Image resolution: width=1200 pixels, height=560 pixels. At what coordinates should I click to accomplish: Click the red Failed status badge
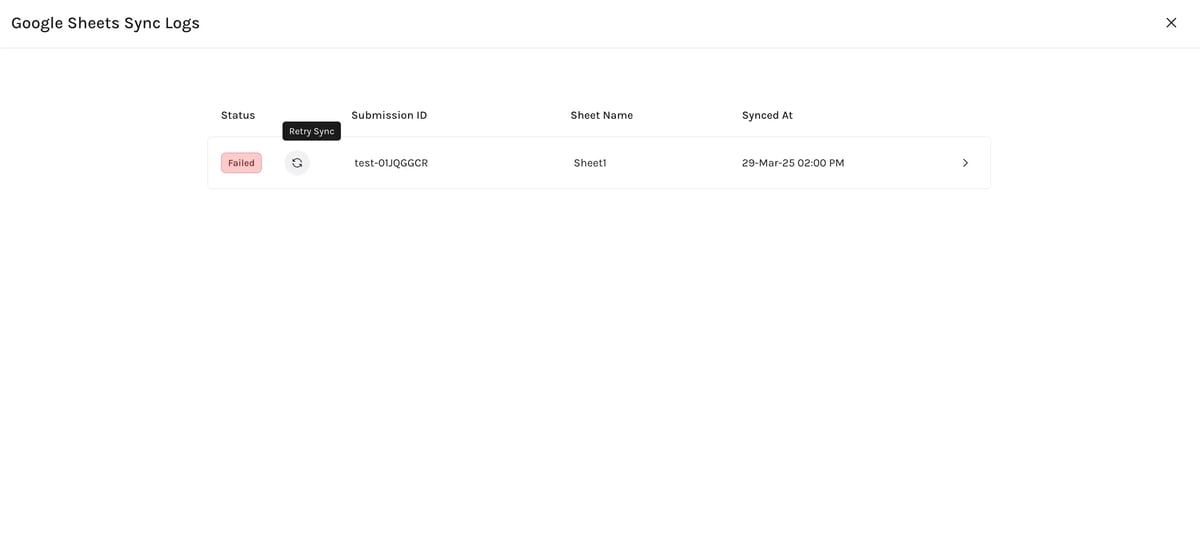click(241, 163)
